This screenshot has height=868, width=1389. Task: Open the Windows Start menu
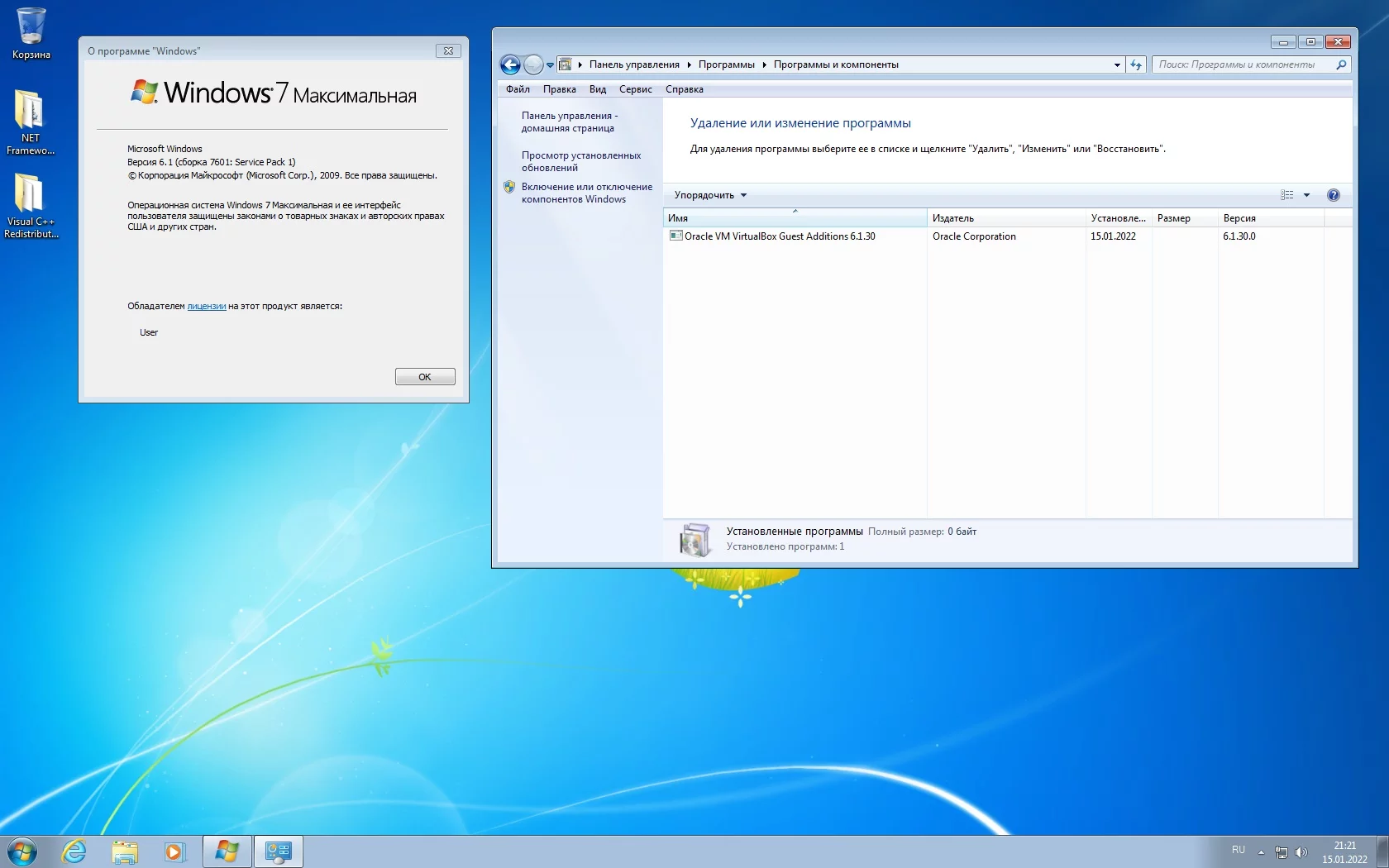coord(22,851)
